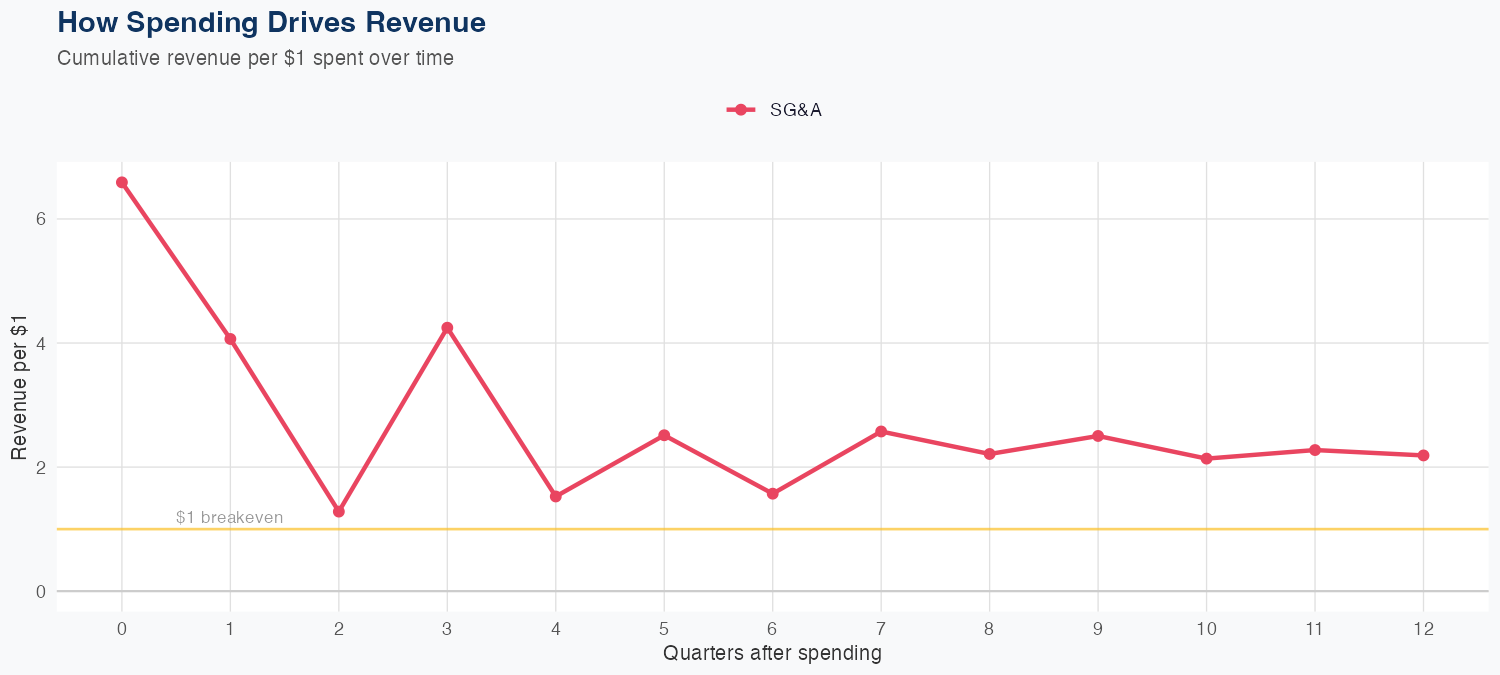The width and height of the screenshot is (1500, 675).
Task: Select the cumulative revenue subtitle text
Action: (x=255, y=58)
